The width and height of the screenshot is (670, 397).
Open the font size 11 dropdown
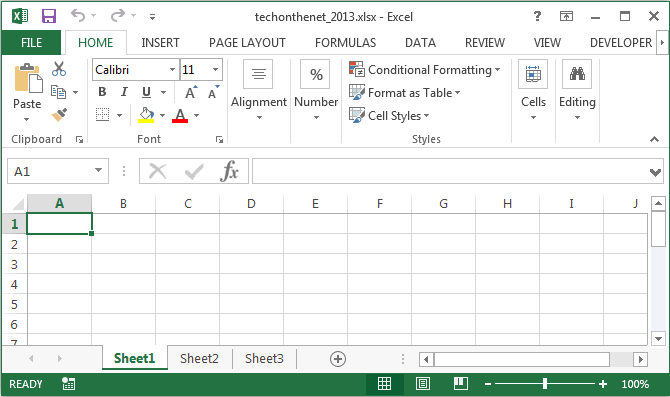[215, 70]
